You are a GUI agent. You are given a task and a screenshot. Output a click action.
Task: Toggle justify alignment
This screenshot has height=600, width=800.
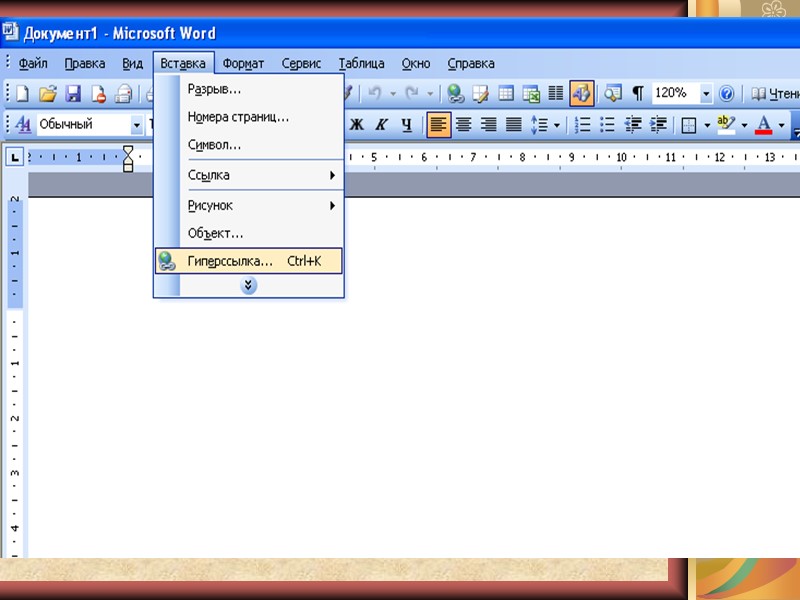click(x=513, y=124)
